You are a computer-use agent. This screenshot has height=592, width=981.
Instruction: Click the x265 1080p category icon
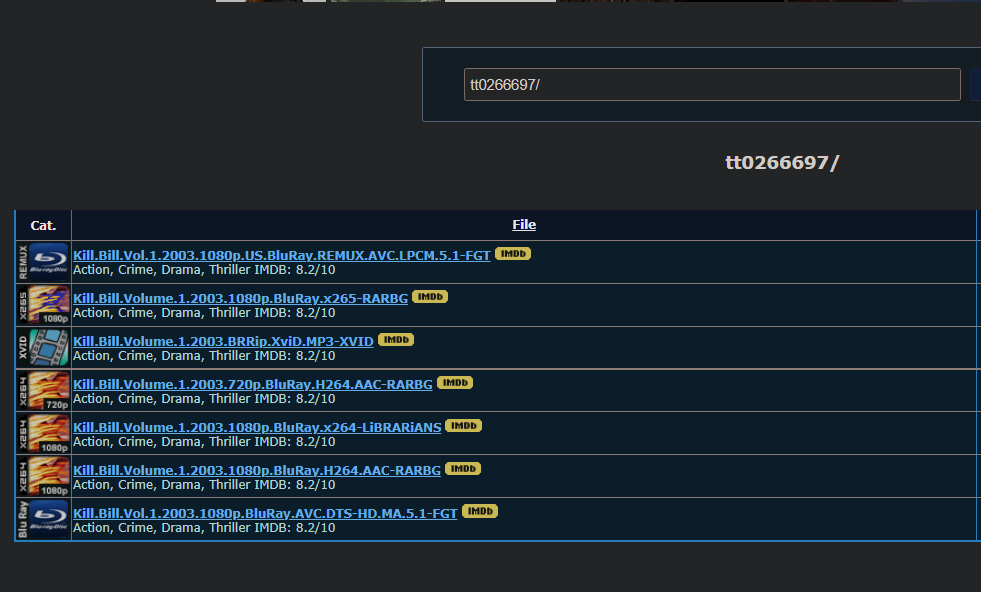click(42, 303)
